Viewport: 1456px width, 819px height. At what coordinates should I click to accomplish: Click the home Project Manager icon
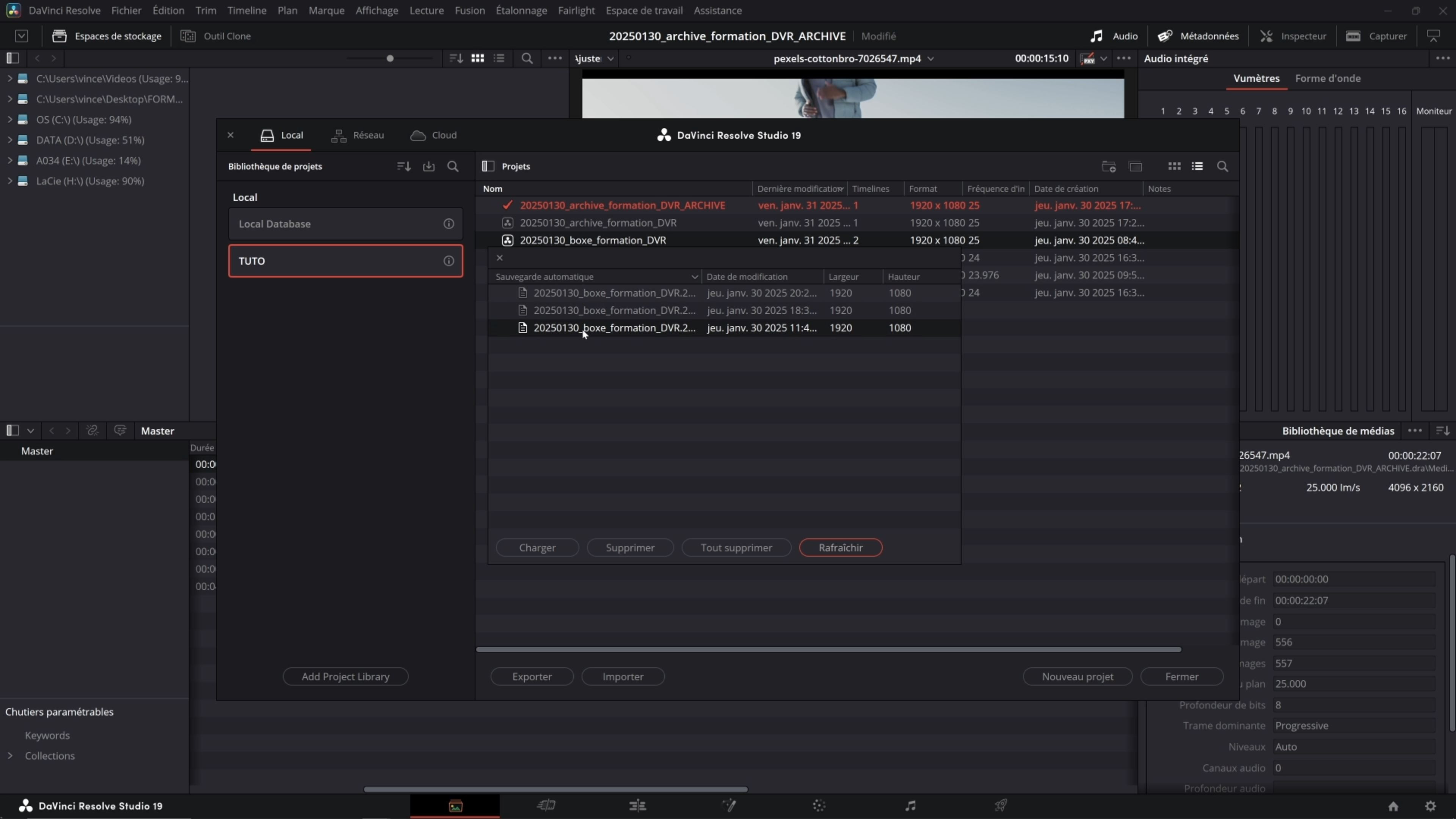point(1393,806)
